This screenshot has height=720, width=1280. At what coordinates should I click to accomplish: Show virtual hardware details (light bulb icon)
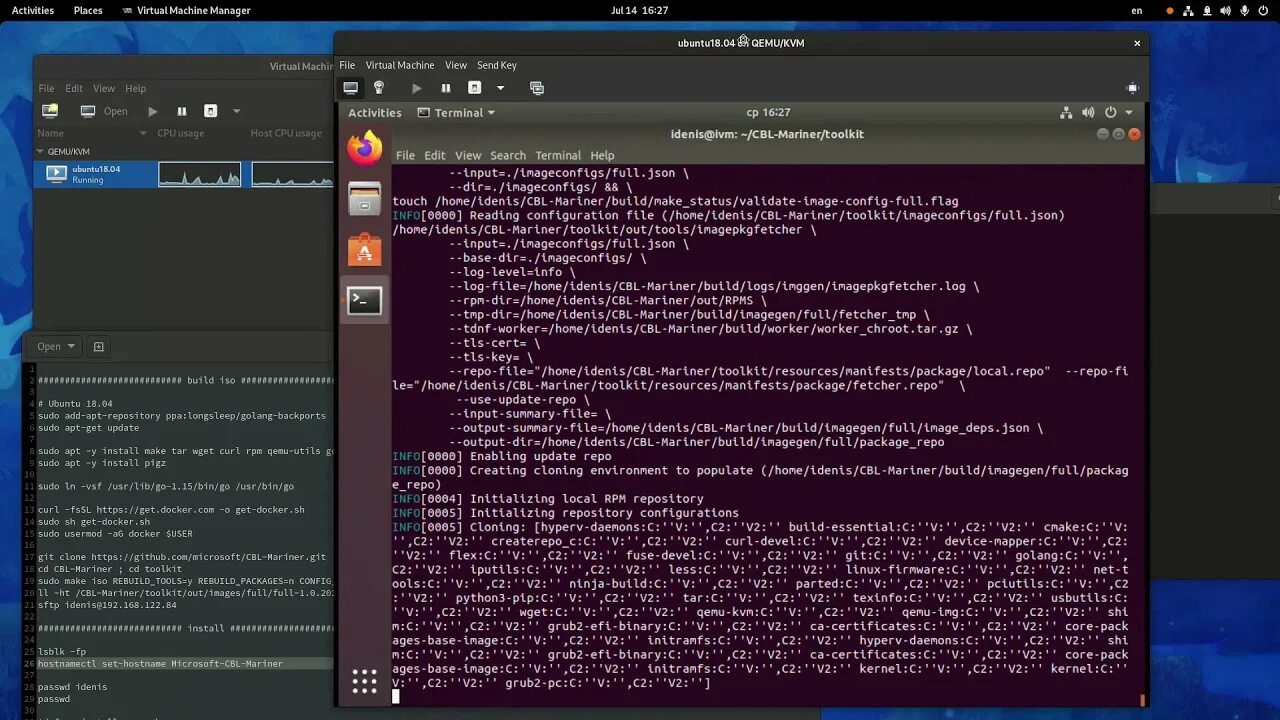pyautogui.click(x=378, y=88)
